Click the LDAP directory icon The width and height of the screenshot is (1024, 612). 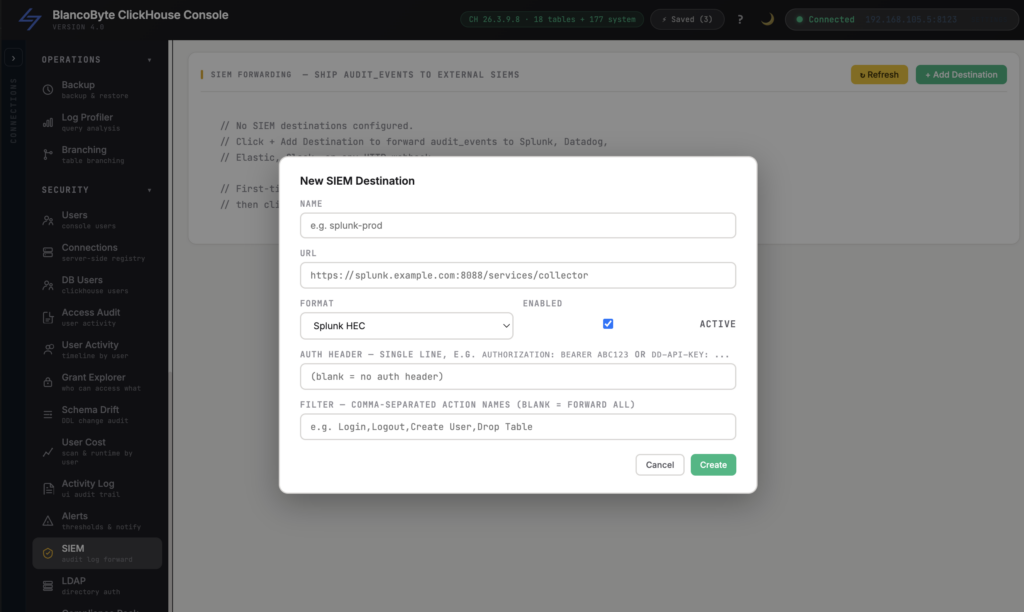pyautogui.click(x=48, y=586)
